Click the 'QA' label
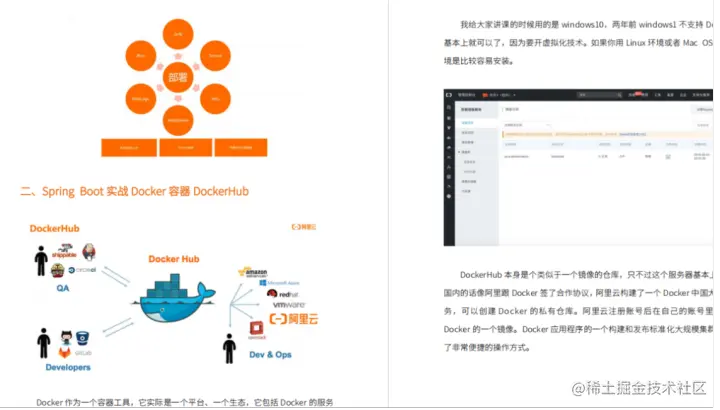 pyautogui.click(x=62, y=288)
